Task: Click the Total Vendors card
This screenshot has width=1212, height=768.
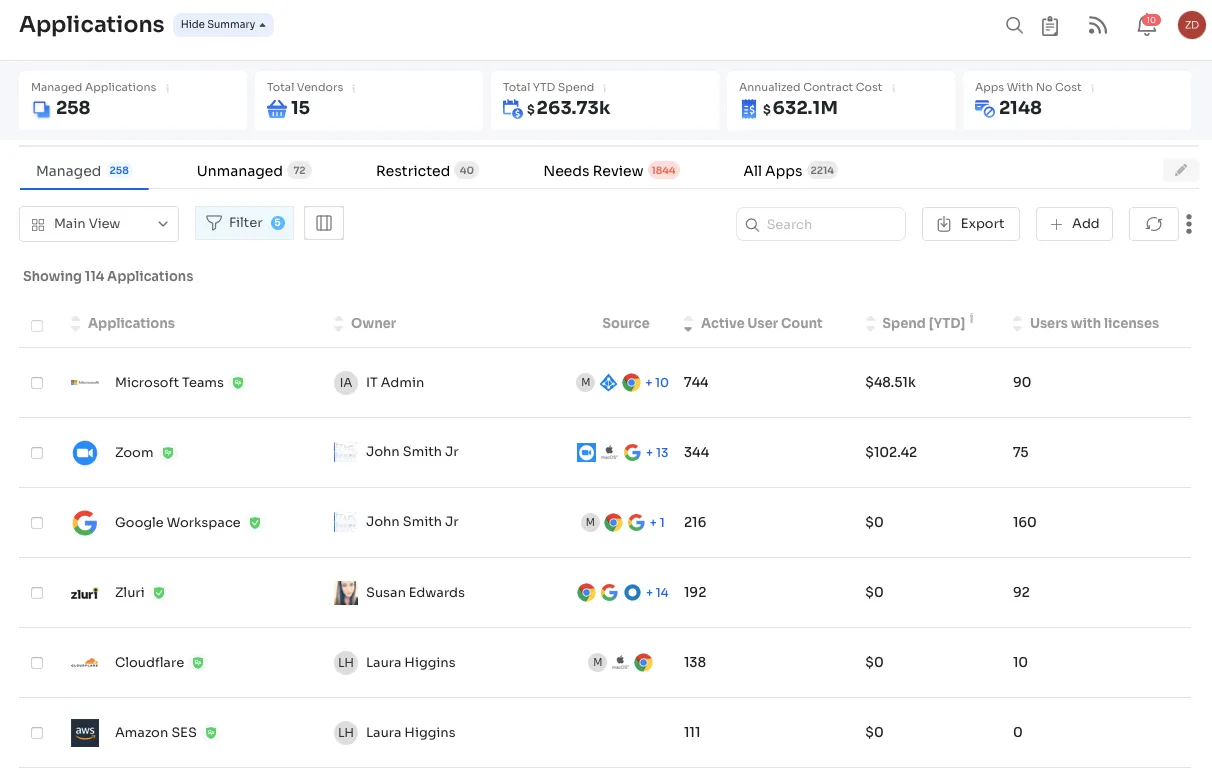Action: pyautogui.click(x=368, y=100)
